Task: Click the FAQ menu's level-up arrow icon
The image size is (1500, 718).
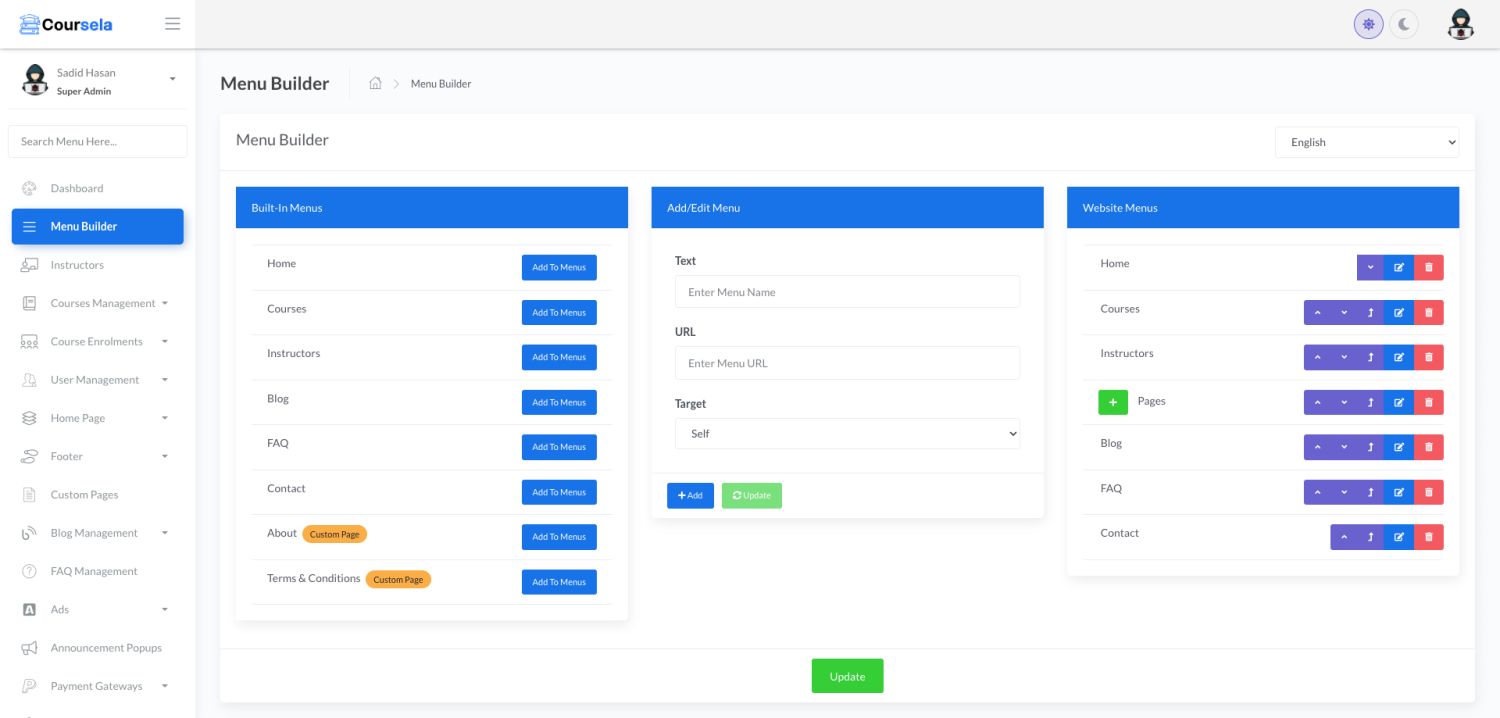Action: click(x=1370, y=492)
